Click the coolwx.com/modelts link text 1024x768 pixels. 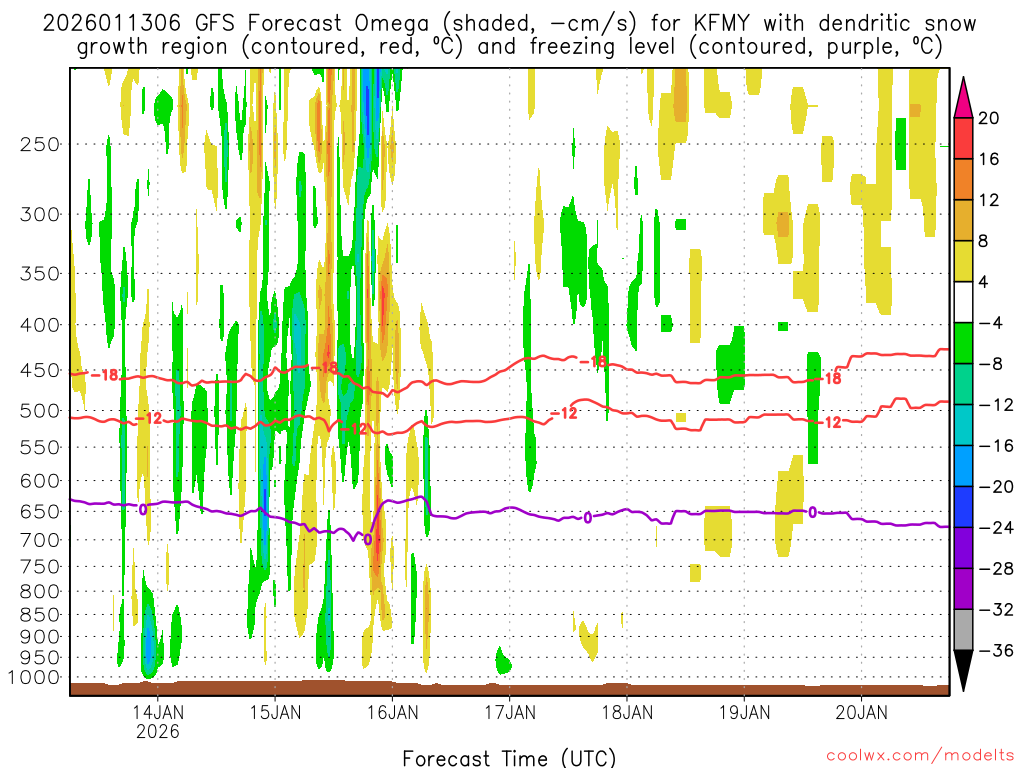[920, 756]
